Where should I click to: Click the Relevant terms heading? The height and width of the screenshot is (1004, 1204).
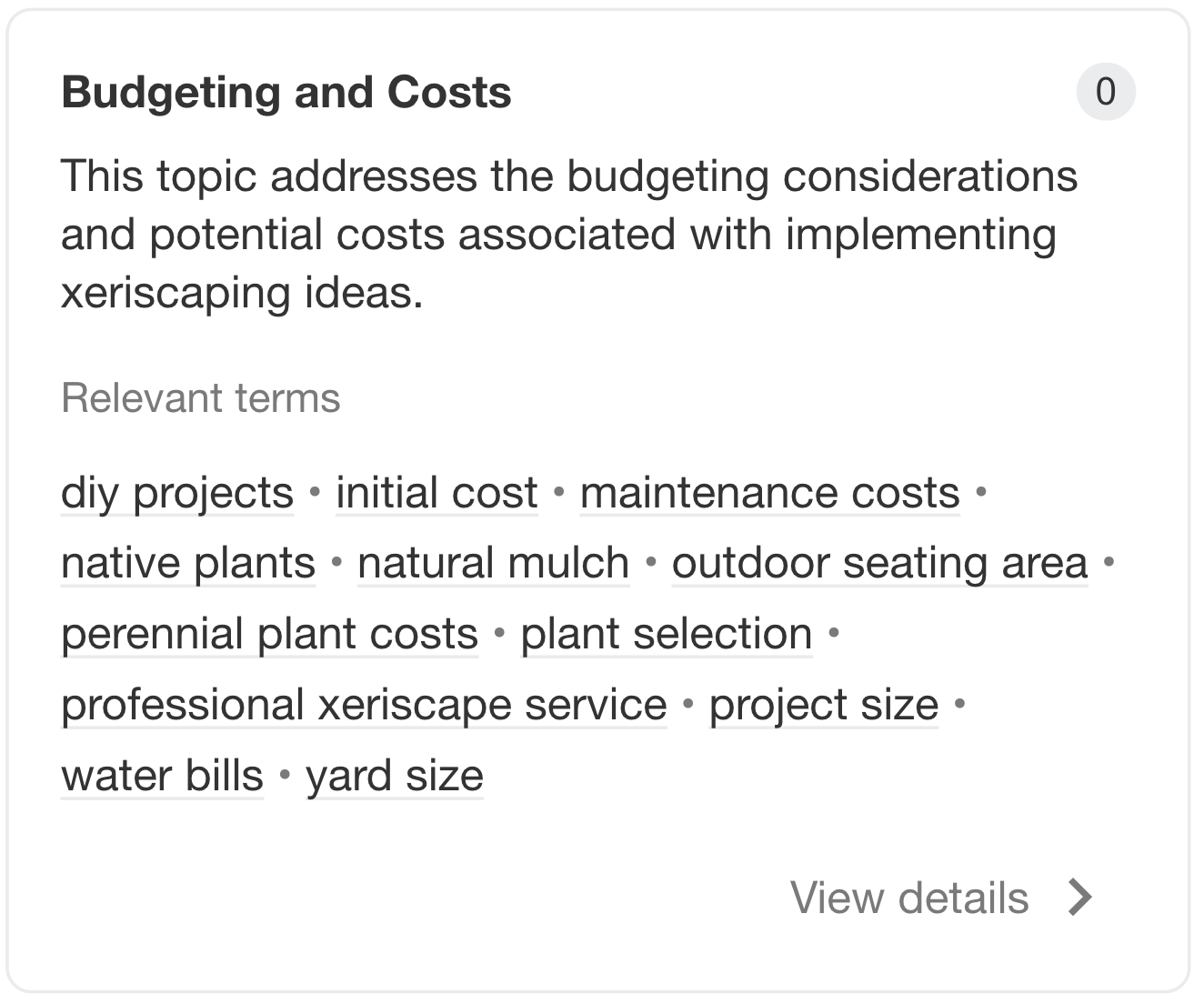pyautogui.click(x=201, y=397)
